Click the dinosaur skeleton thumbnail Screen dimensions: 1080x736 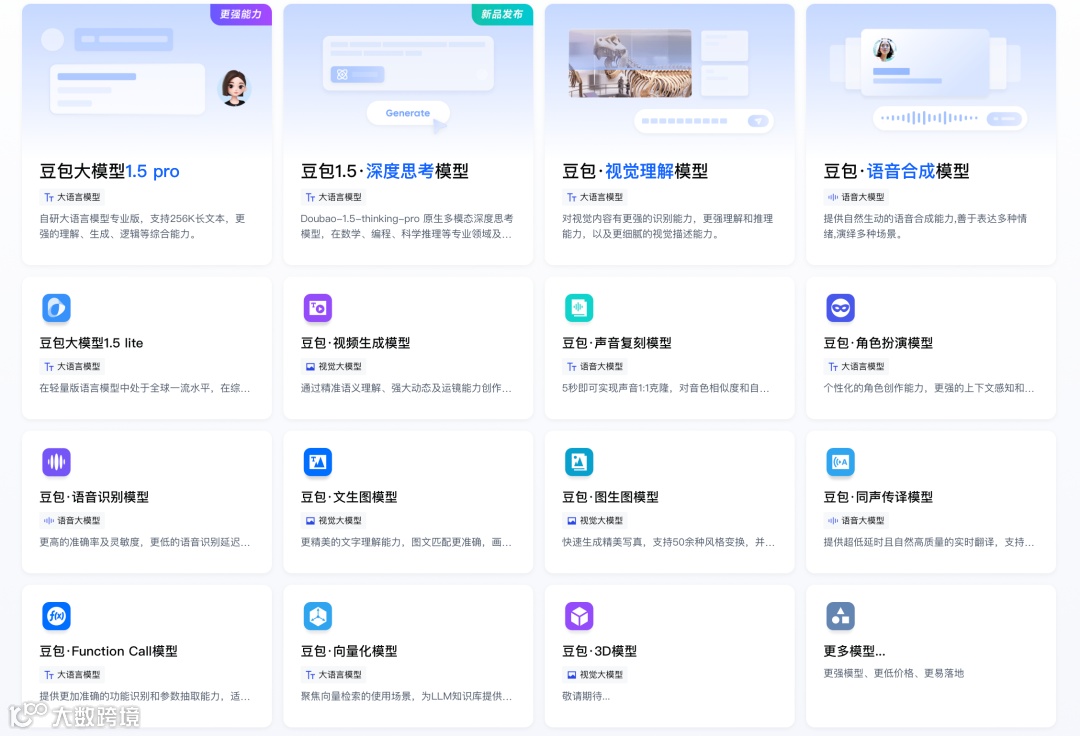coord(630,63)
